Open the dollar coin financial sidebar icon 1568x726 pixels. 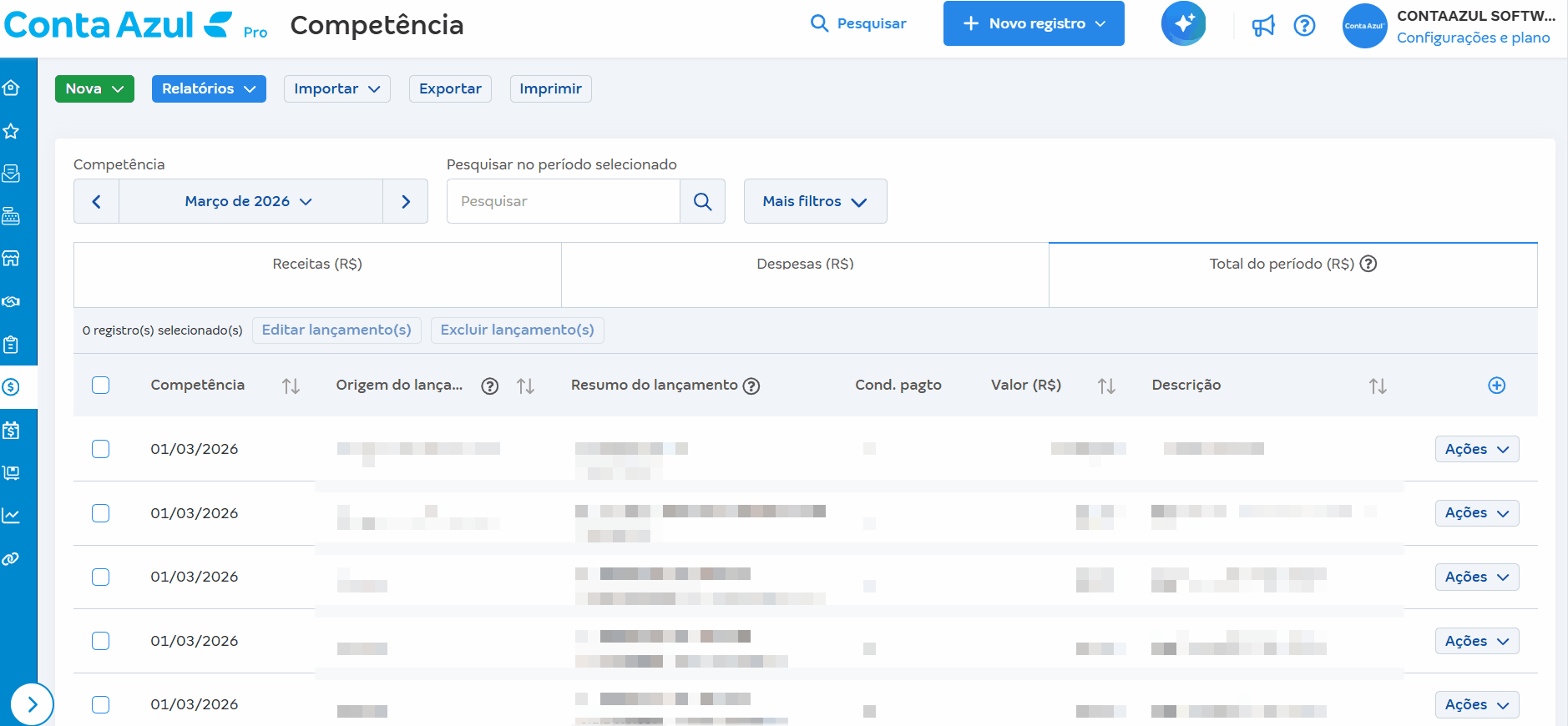pos(11,387)
